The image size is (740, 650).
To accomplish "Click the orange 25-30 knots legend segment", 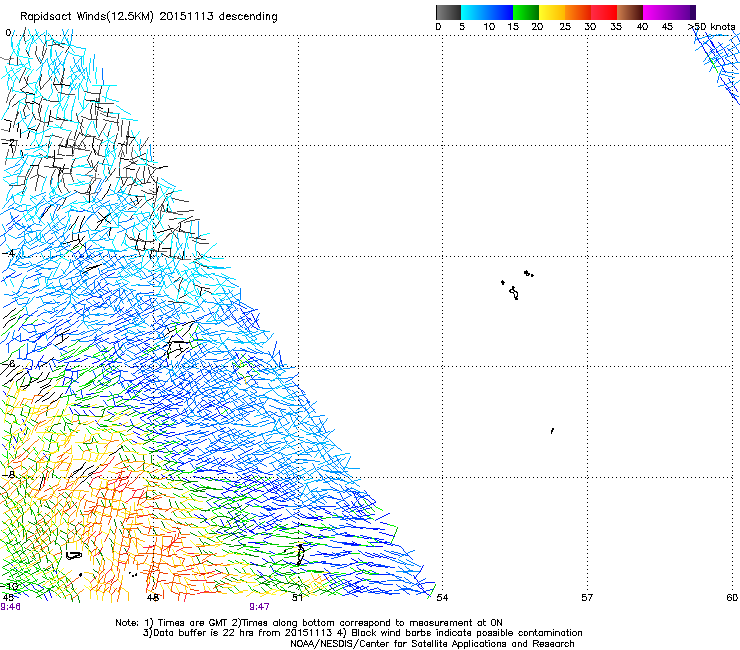I will pyautogui.click(x=578, y=12).
